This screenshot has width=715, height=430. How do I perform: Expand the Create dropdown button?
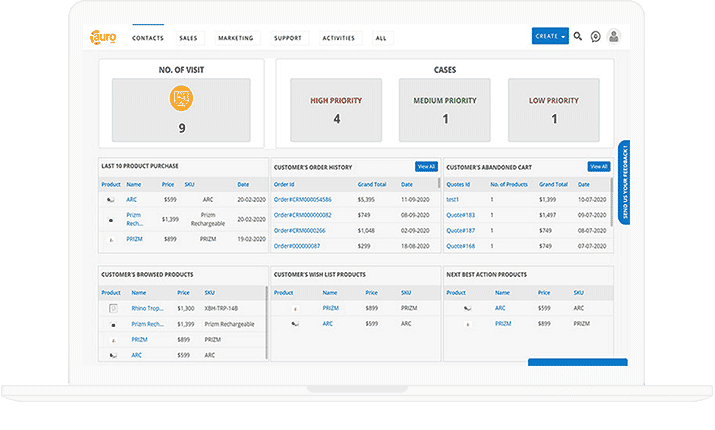click(x=550, y=36)
